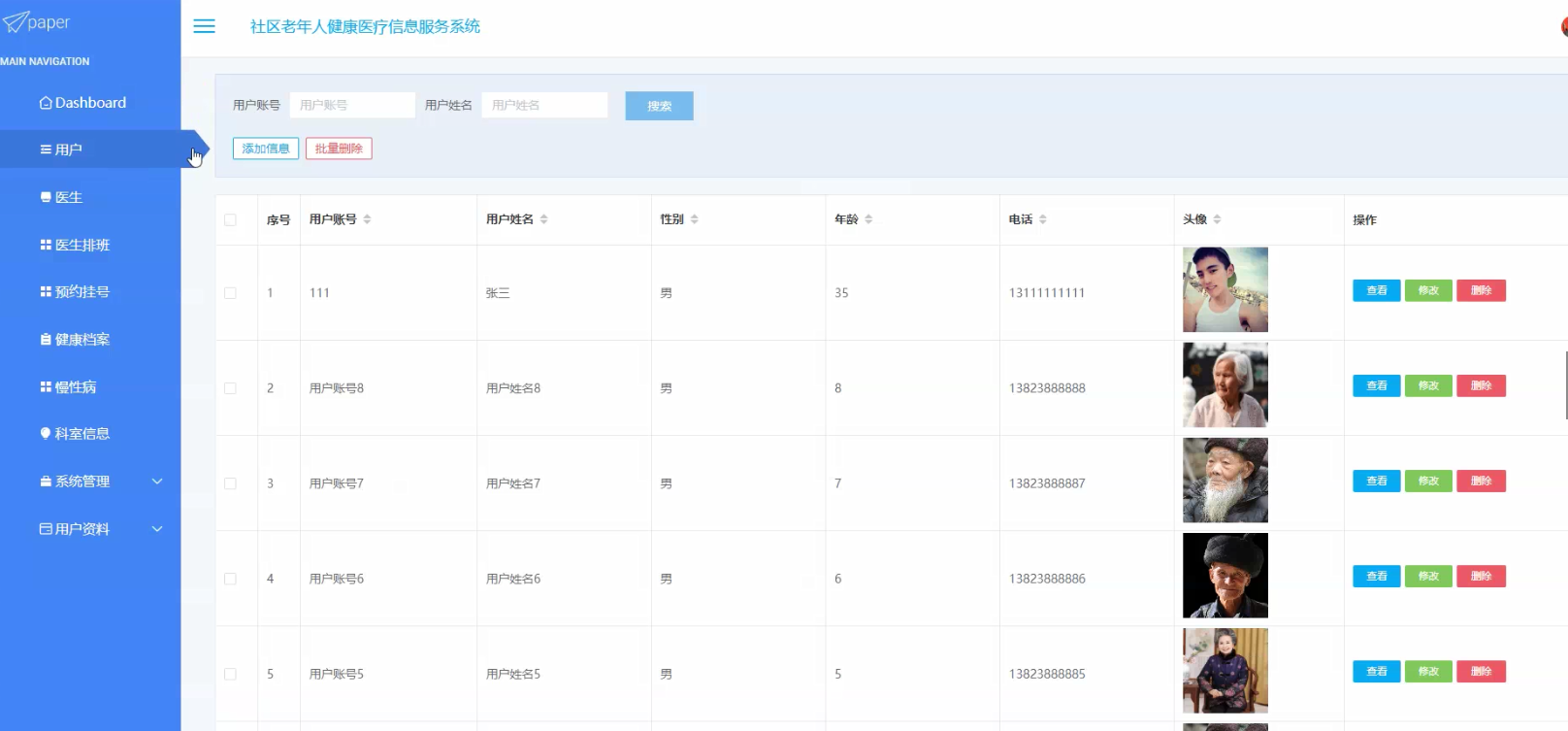
Task: Open the 慢性病 menu item
Action: point(90,386)
